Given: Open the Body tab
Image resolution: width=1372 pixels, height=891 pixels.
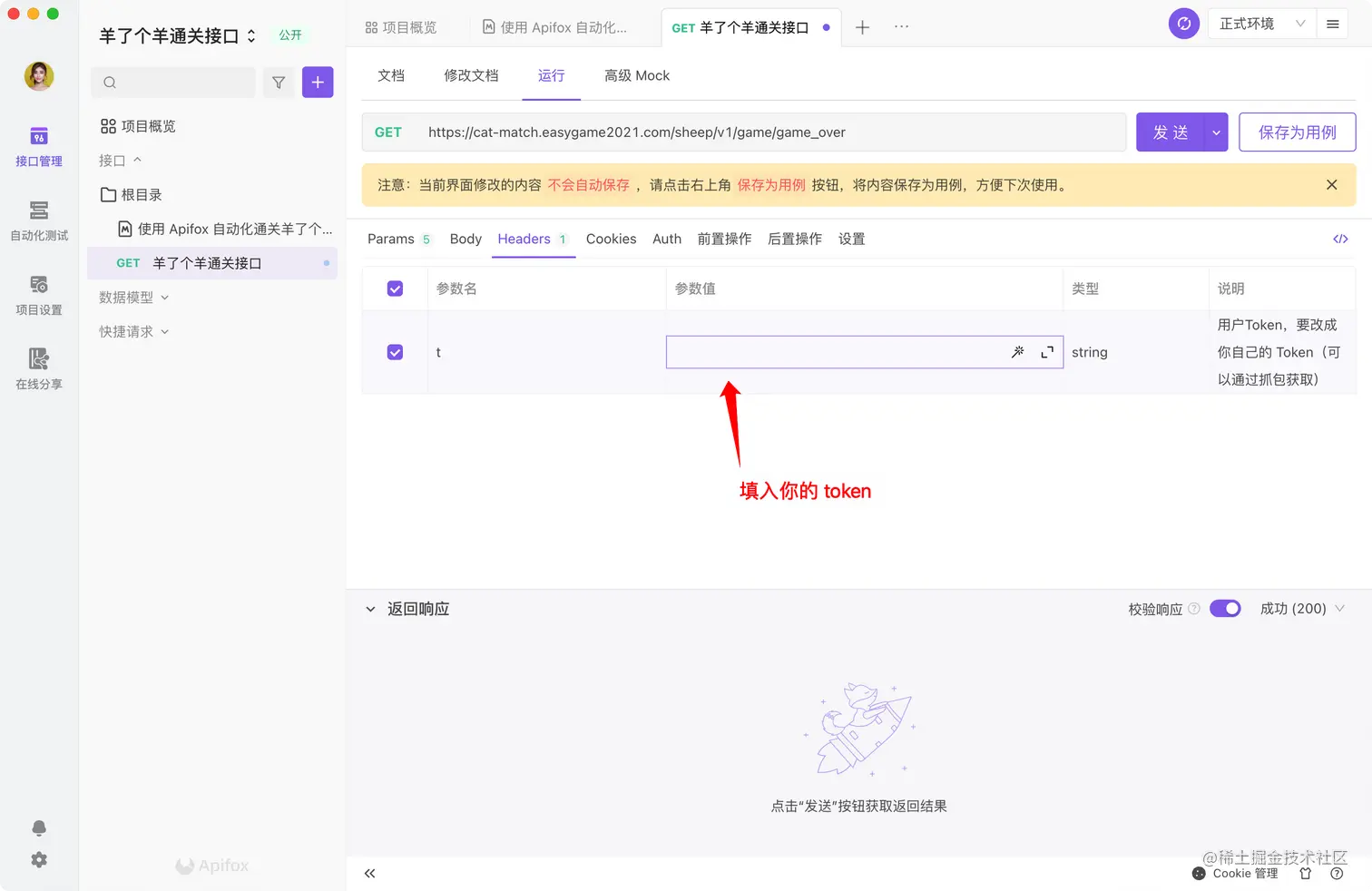Looking at the screenshot, I should 465,240.
